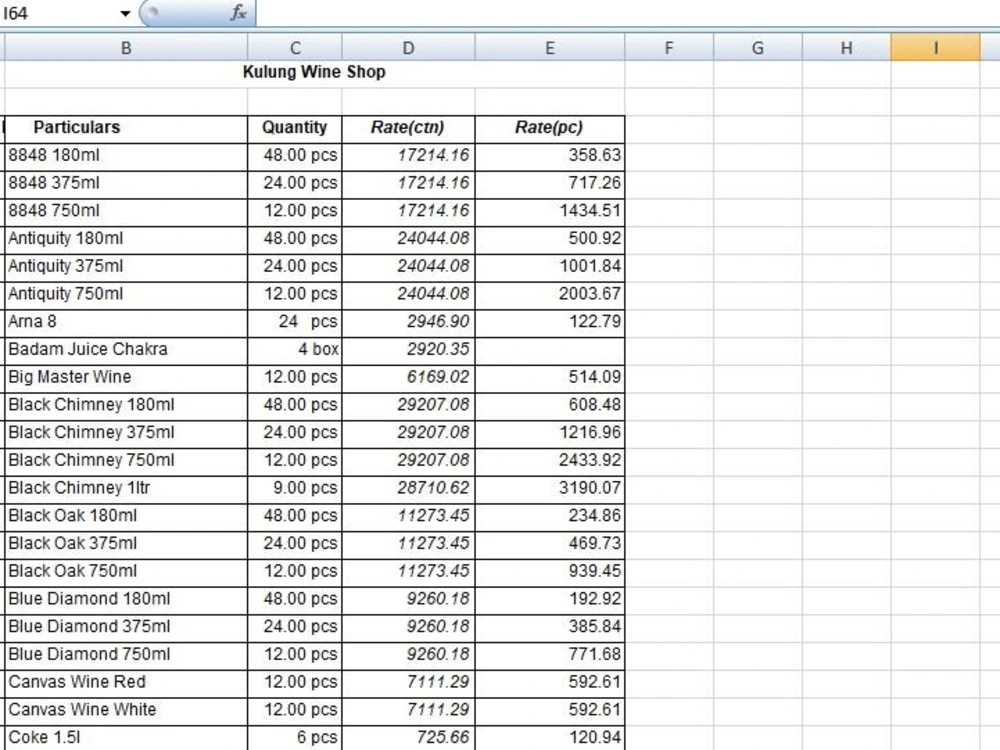Viewport: 1000px width, 750px height.
Task: Select the cell 8848 180ml
Action: click(x=126, y=156)
